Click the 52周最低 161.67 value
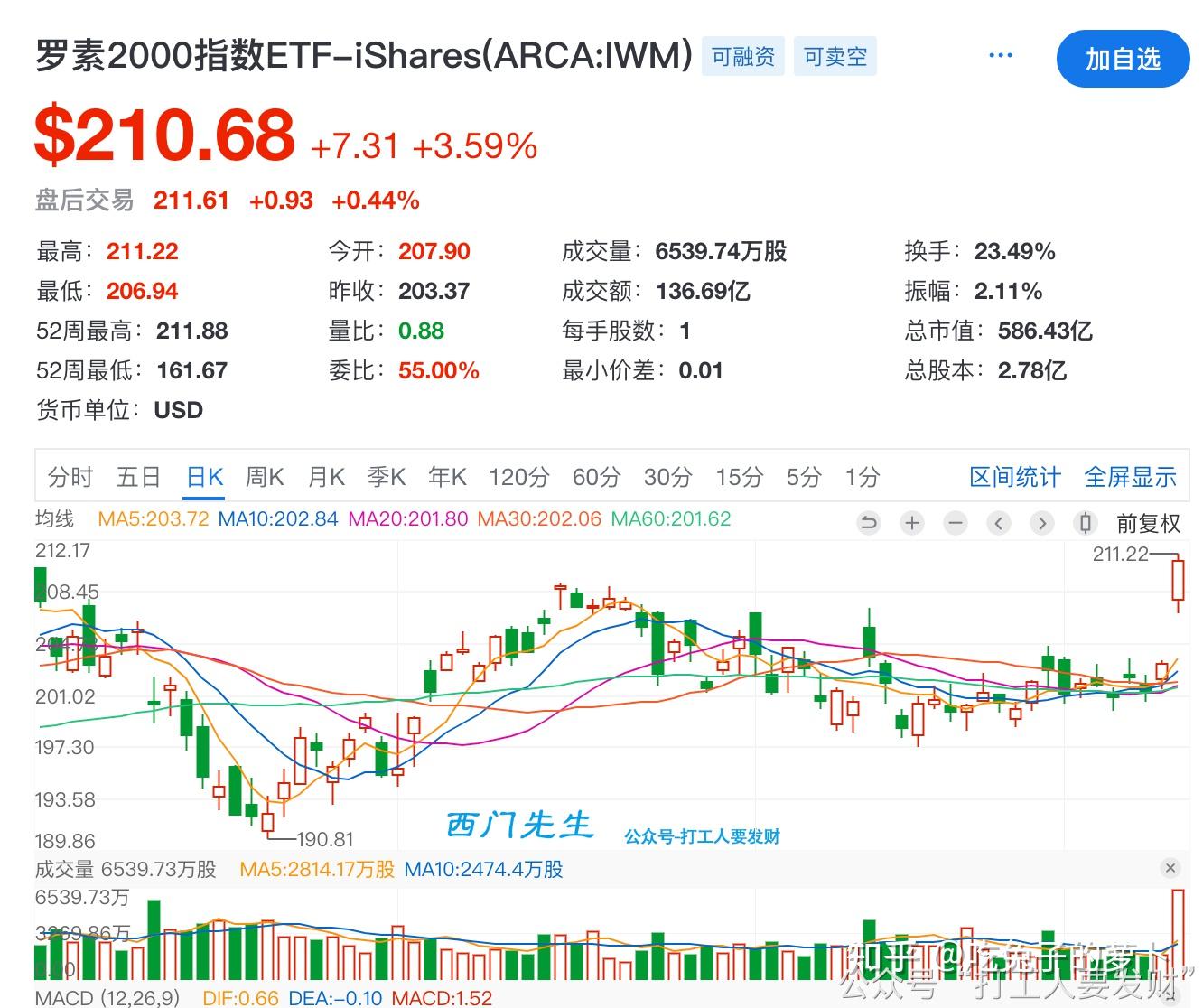 point(191,370)
